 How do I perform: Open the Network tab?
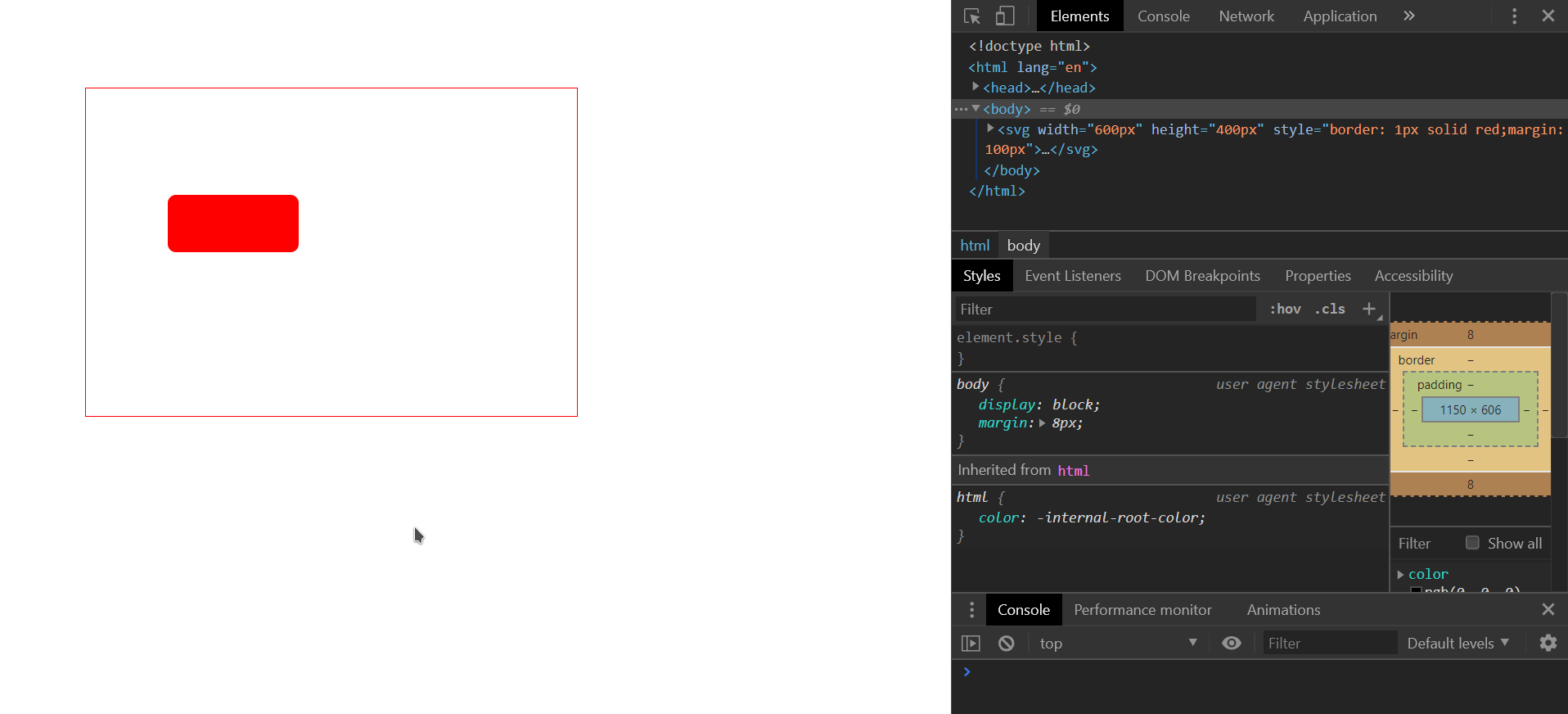1246,16
